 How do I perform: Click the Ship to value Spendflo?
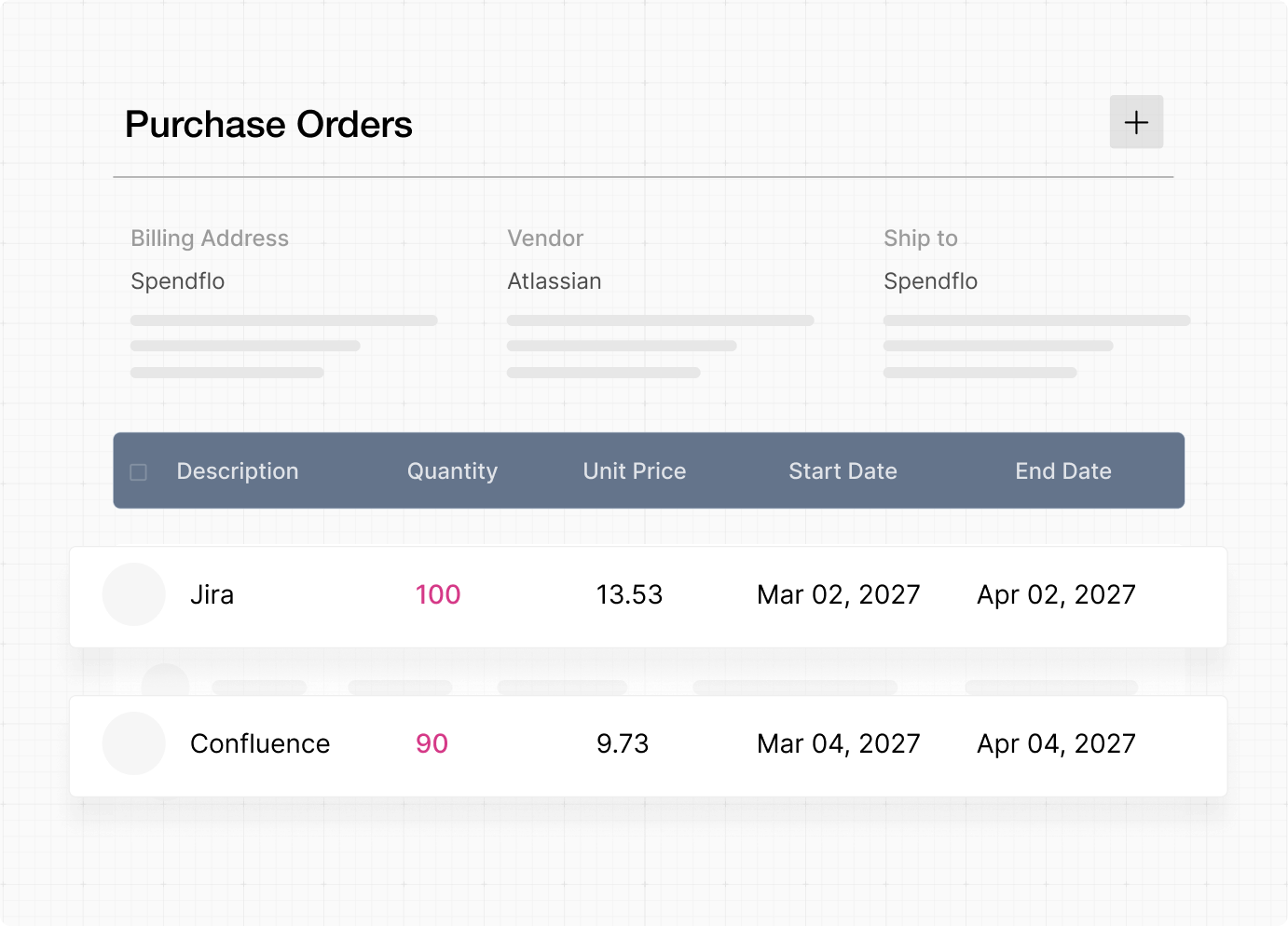pos(930,281)
